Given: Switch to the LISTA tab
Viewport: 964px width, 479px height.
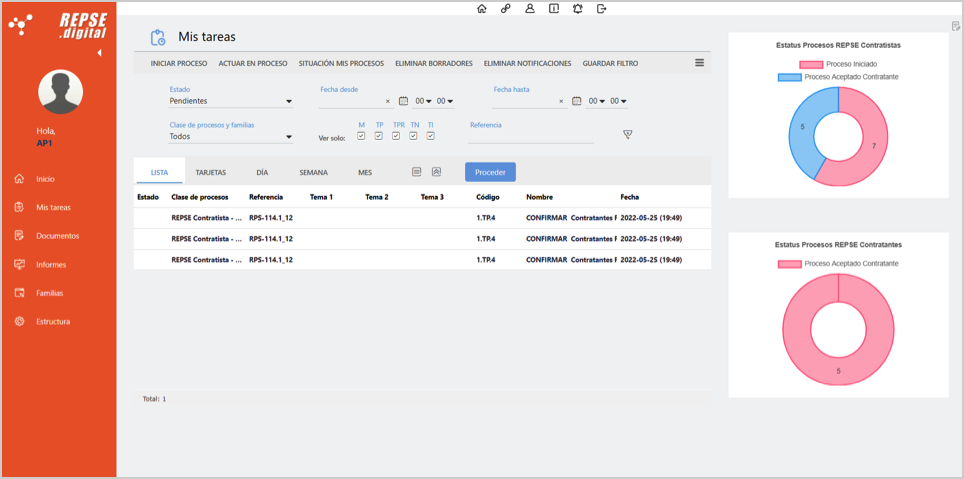Looking at the screenshot, I should tap(160, 173).
